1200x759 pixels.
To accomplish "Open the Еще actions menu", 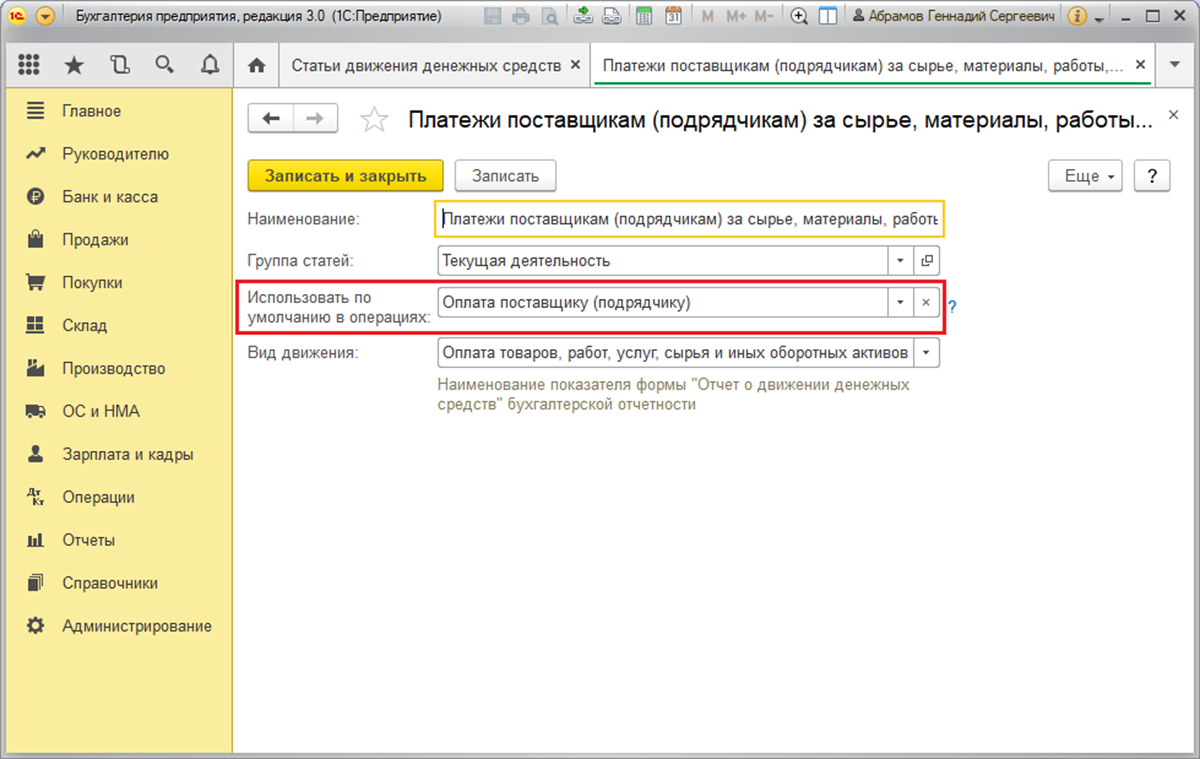I will 1085,176.
